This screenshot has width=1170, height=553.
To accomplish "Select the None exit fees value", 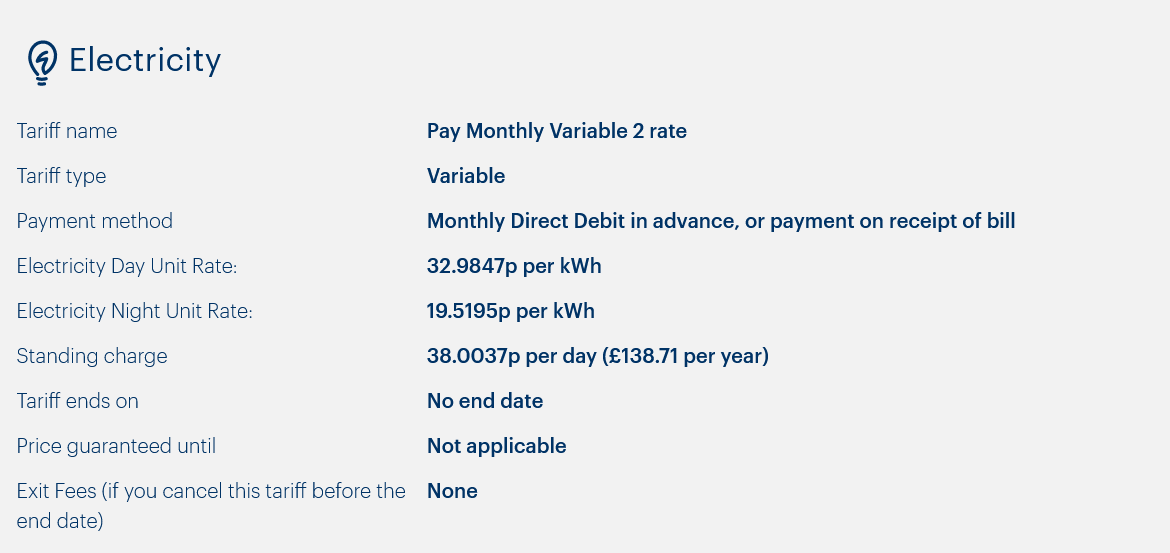I will coord(452,491).
